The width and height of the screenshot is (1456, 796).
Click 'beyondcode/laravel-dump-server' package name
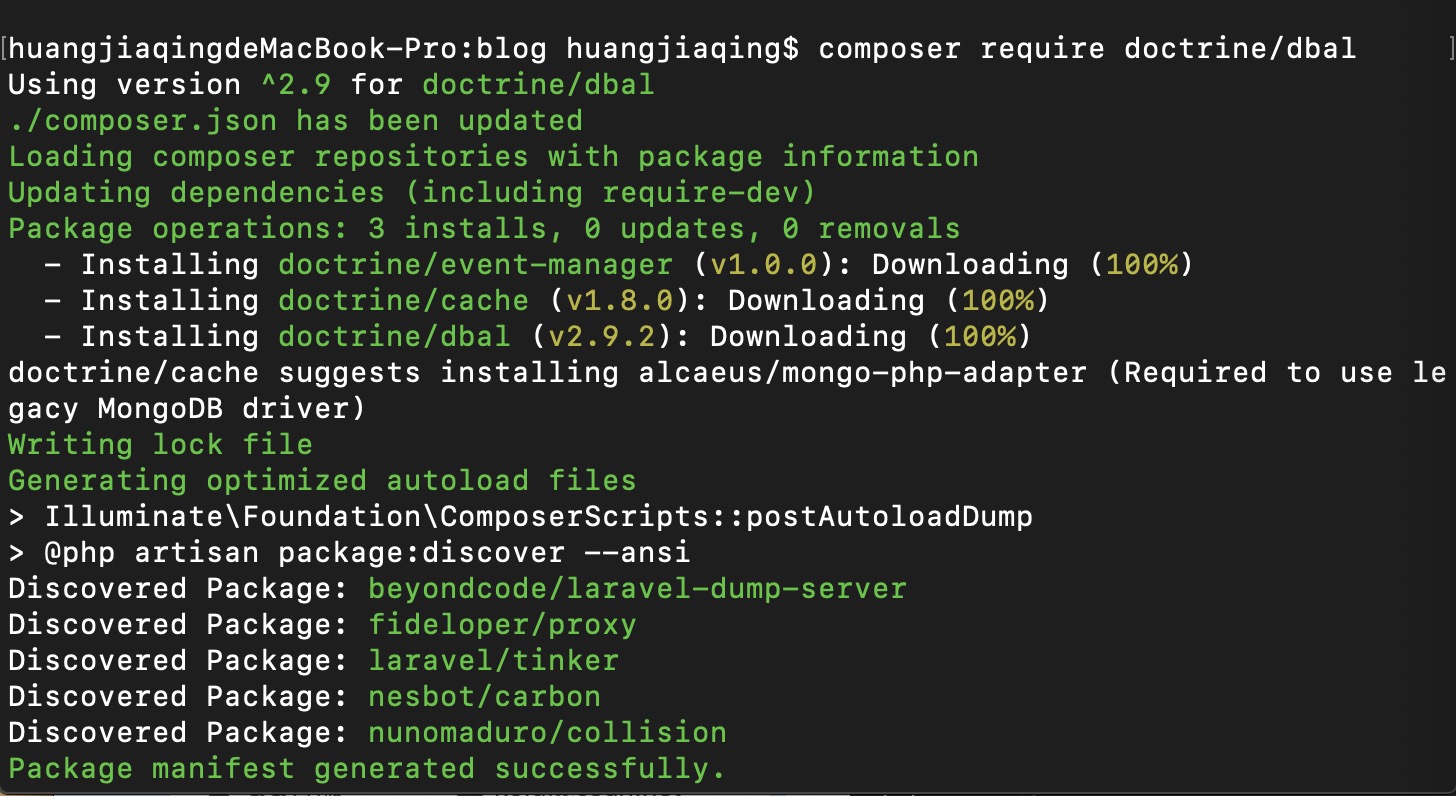(x=637, y=588)
